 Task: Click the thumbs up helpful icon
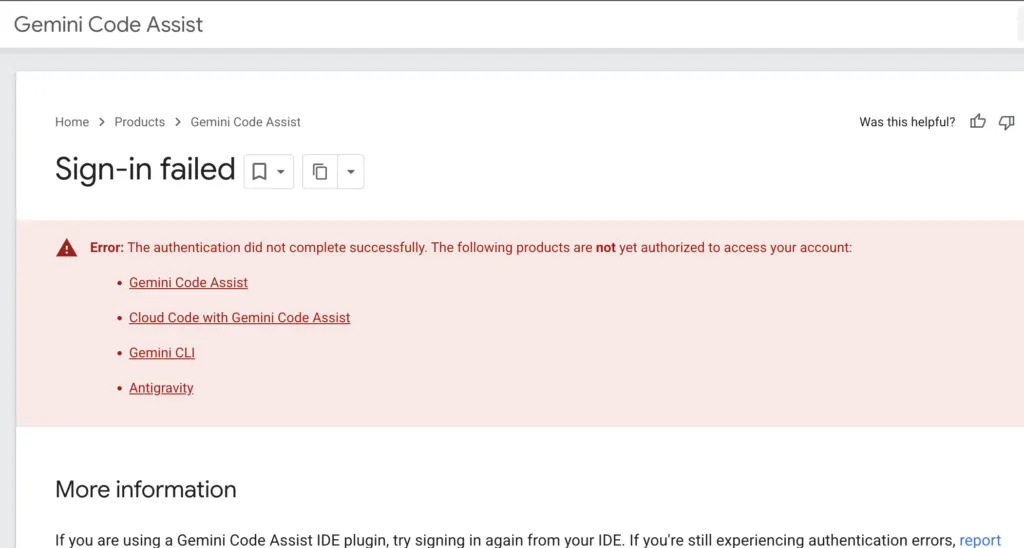click(x=978, y=121)
